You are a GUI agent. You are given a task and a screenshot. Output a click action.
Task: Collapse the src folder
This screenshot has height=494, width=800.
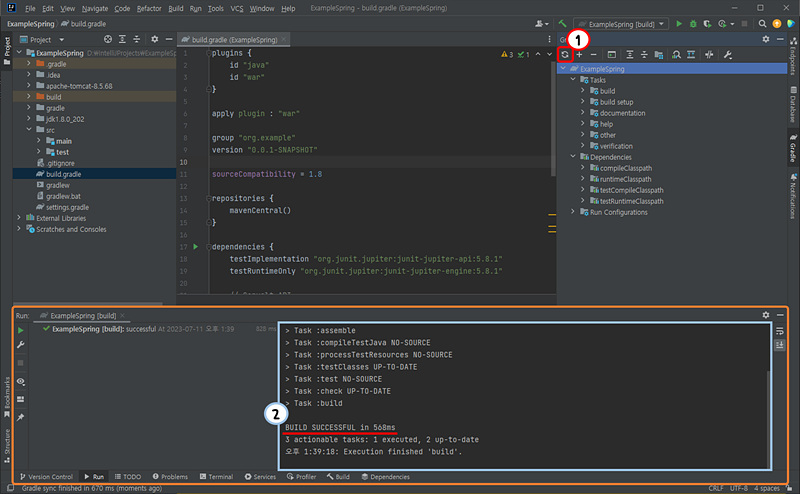pos(29,130)
